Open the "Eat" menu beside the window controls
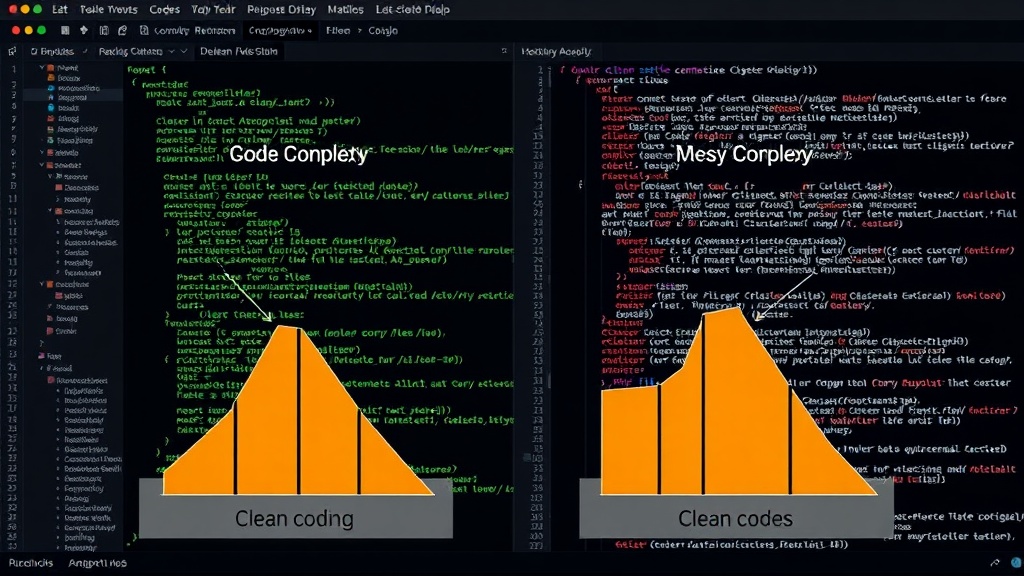The height and width of the screenshot is (576, 1024). [59, 10]
